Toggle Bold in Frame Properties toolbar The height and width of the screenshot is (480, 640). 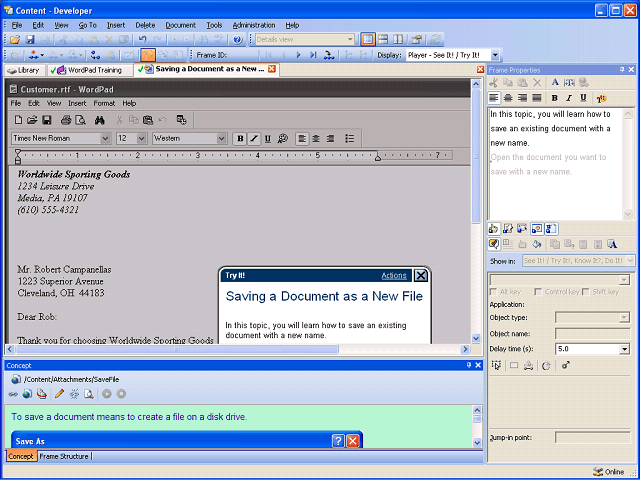[554, 98]
